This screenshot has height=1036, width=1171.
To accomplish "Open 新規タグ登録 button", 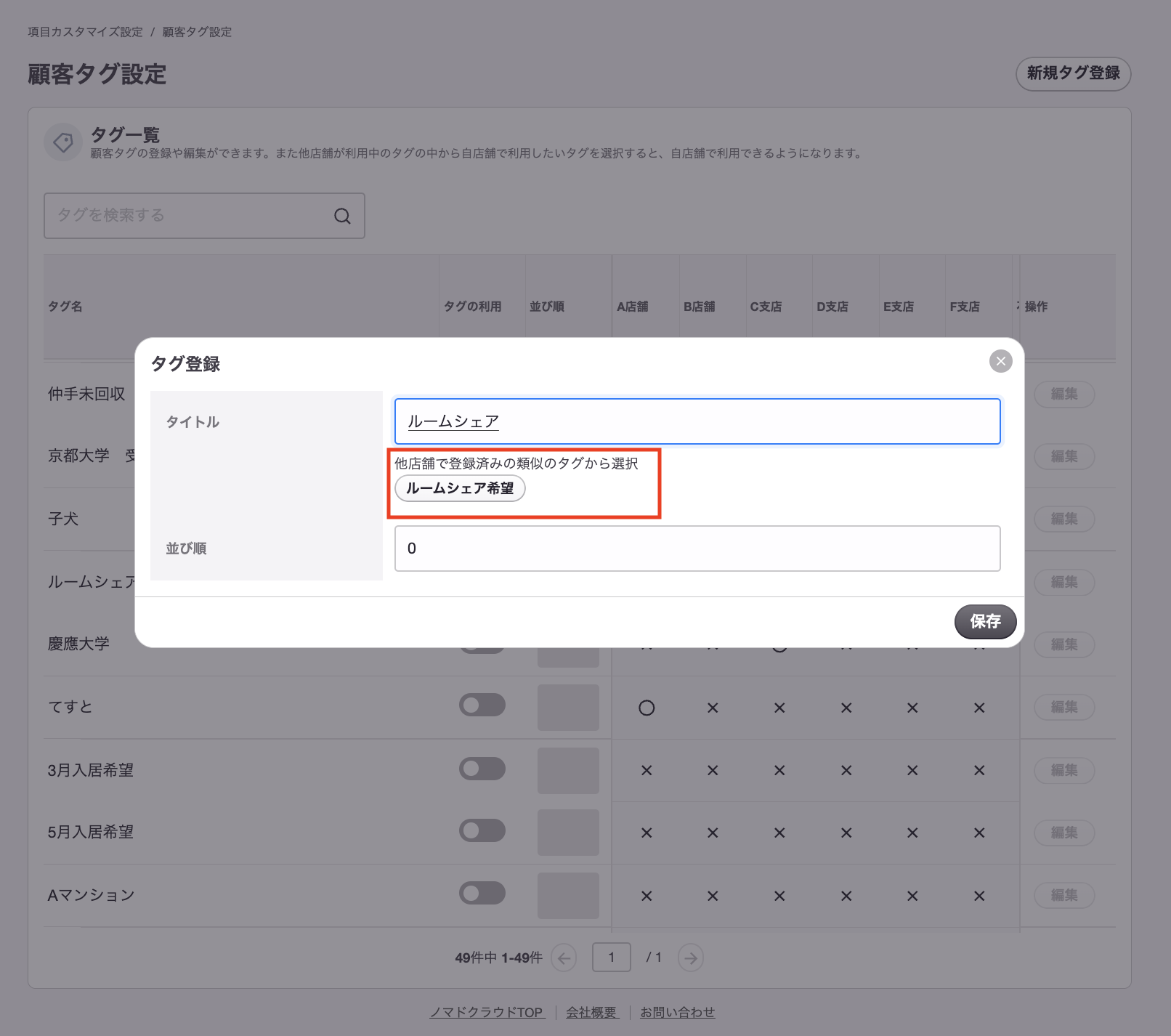I will (x=1073, y=73).
